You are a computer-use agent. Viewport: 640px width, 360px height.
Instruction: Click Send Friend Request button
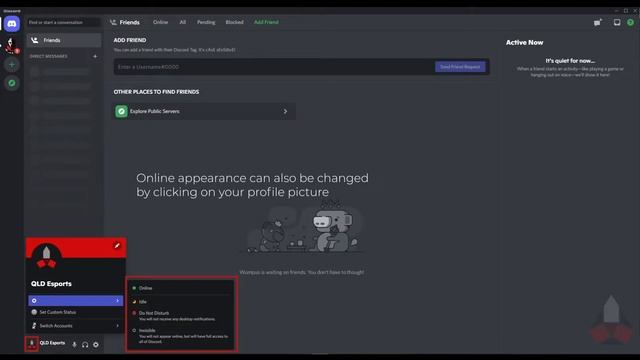(x=460, y=67)
